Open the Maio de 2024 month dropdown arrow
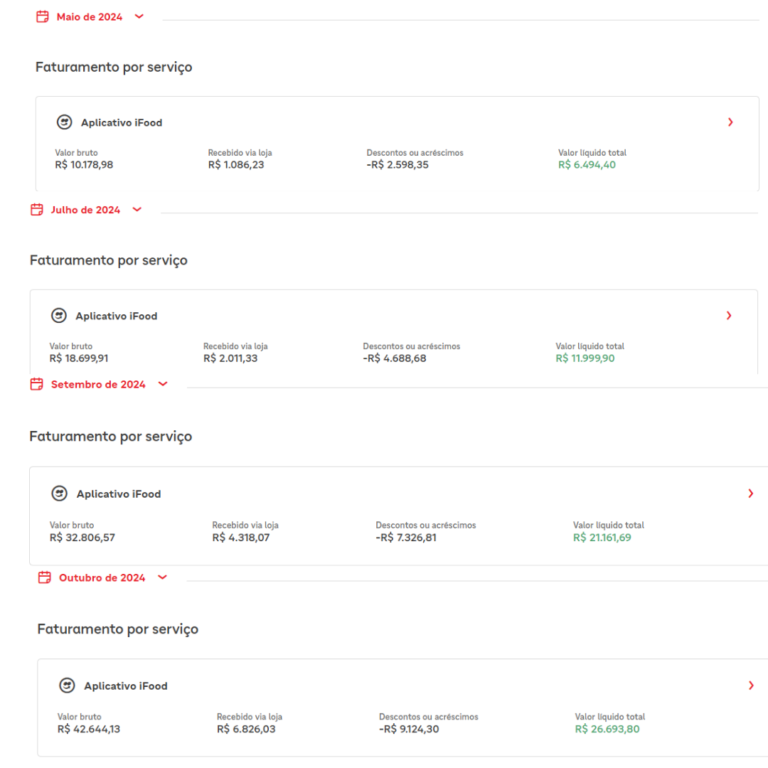 click(x=139, y=17)
